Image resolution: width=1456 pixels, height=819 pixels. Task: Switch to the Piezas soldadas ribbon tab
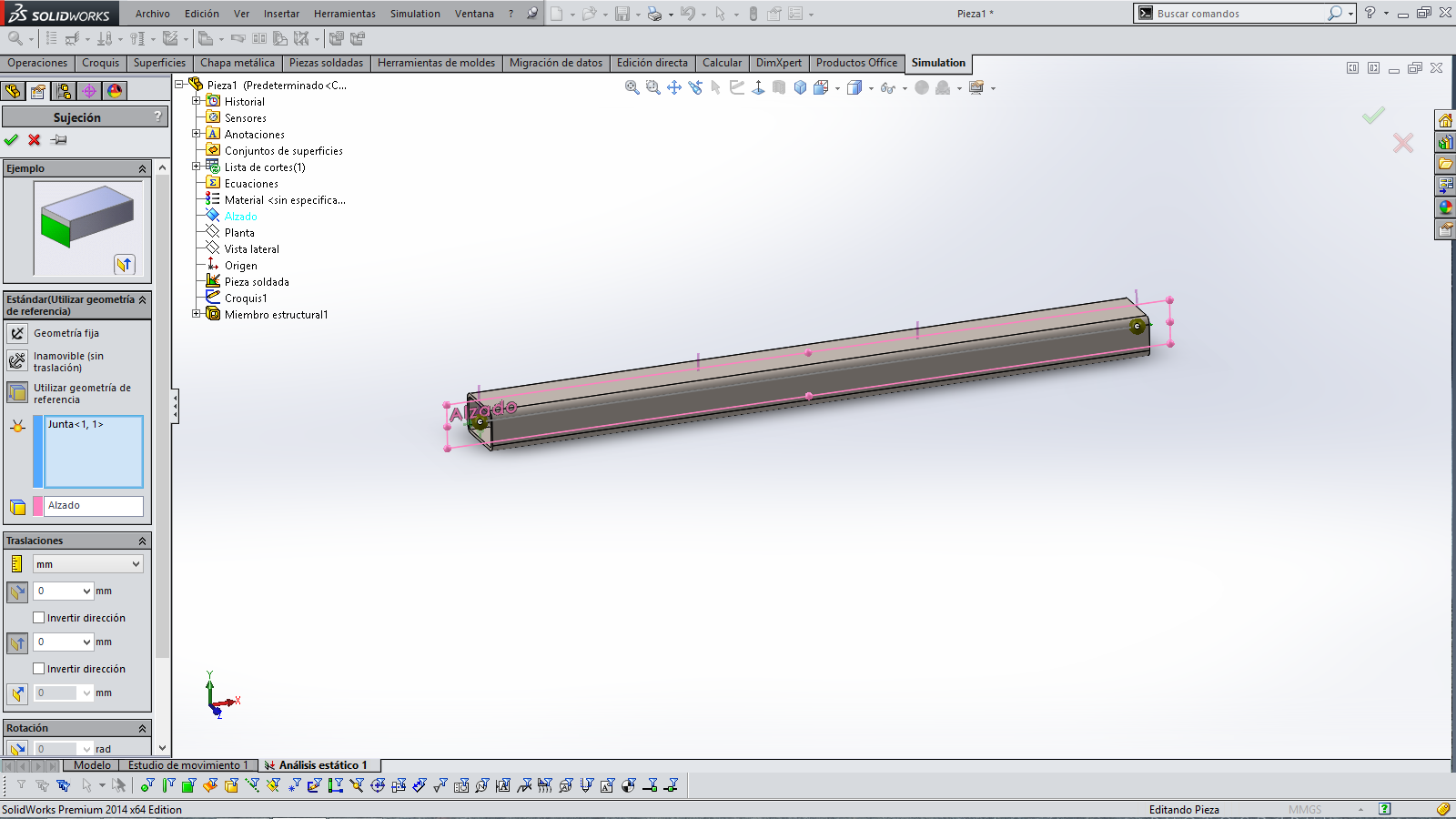tap(326, 63)
